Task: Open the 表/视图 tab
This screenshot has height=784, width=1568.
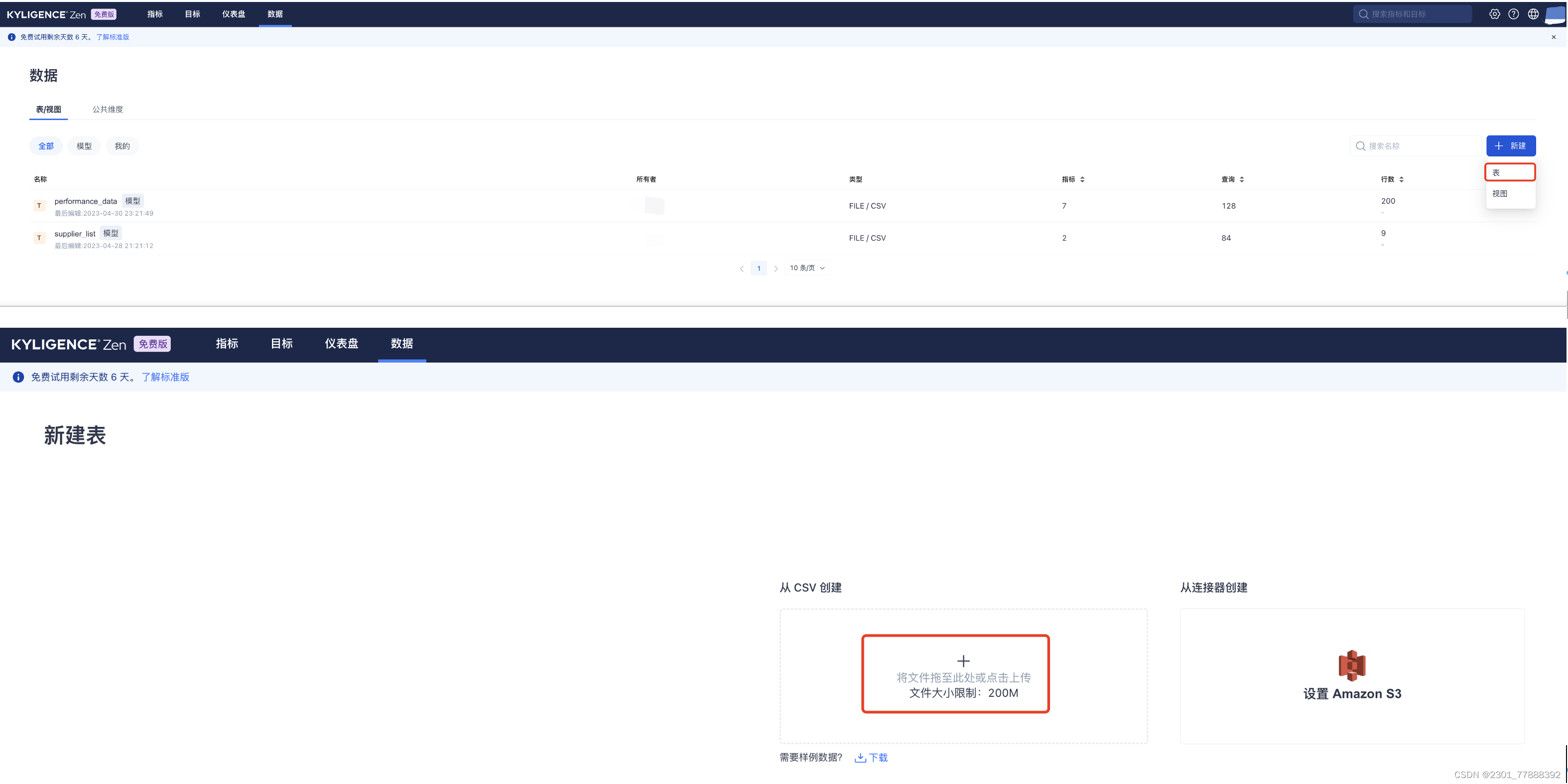Action: tap(48, 108)
